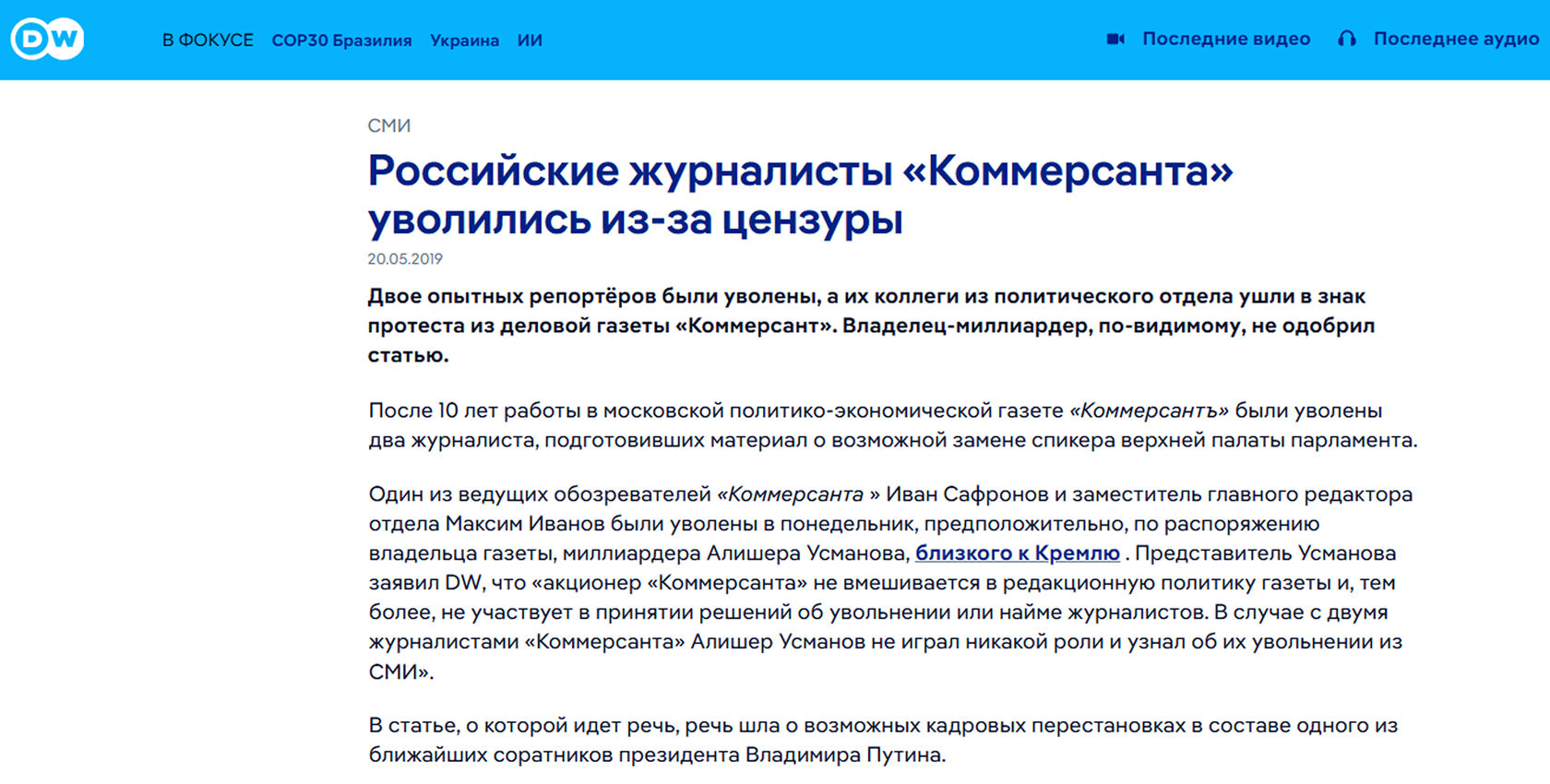Viewport: 1550px width, 784px height.
Task: Open the «В ФОКУСЕ» menu item
Action: tap(208, 40)
